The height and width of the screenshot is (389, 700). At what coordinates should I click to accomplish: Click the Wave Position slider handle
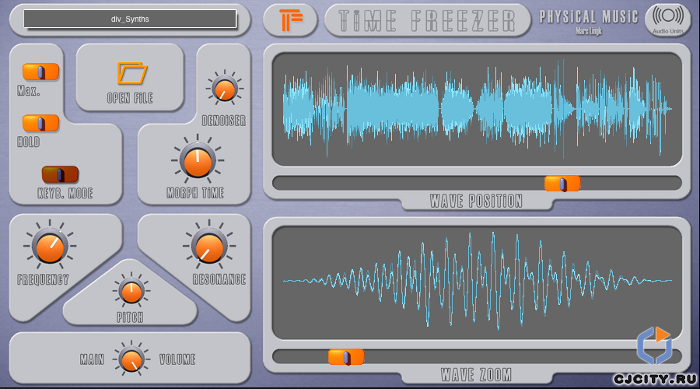tap(562, 184)
